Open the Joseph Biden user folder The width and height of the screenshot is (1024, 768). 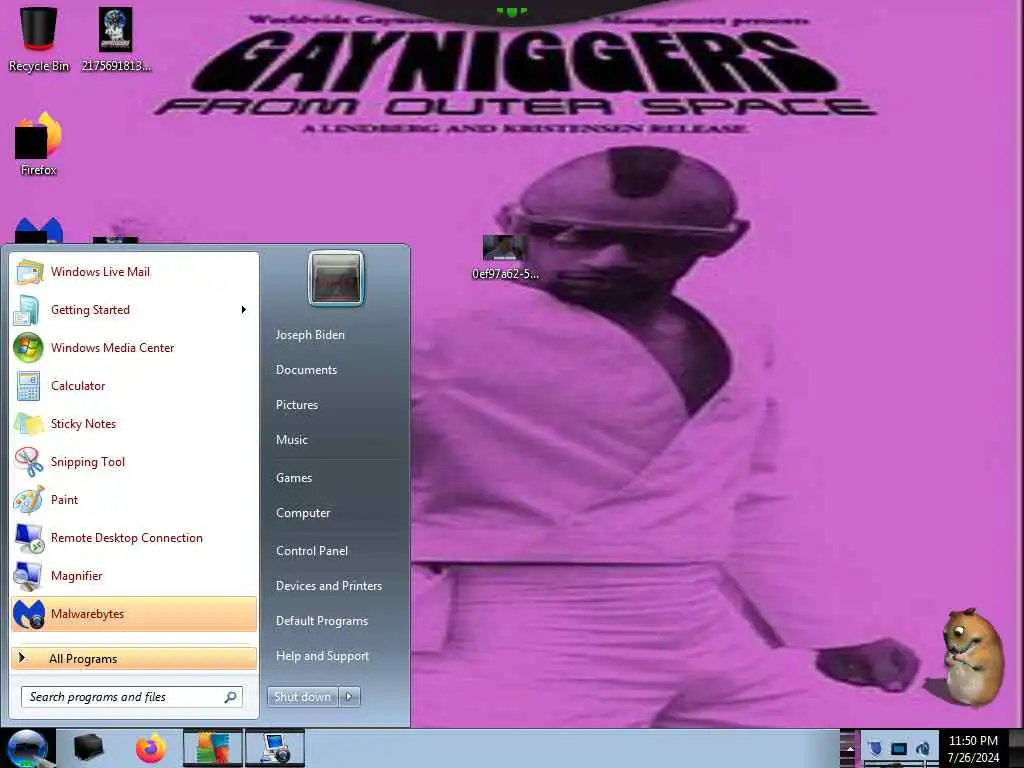click(x=310, y=334)
